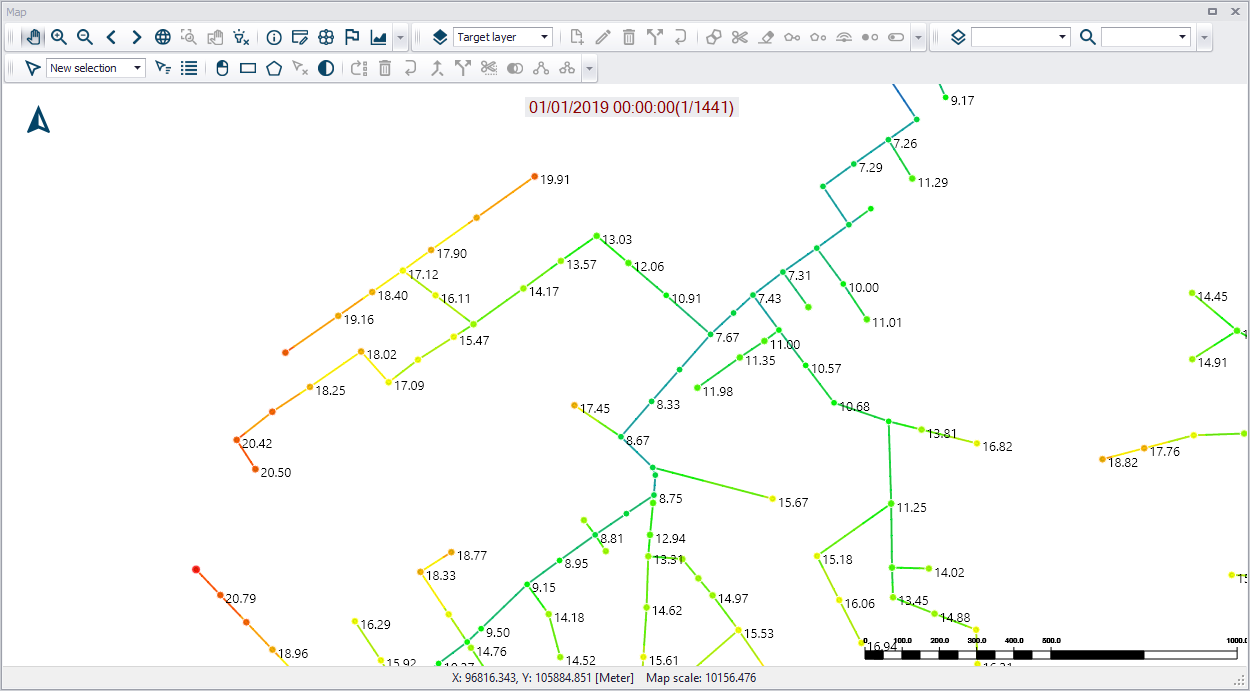Select the arrow pointer selection tool
The image size is (1250, 691).
click(33, 68)
